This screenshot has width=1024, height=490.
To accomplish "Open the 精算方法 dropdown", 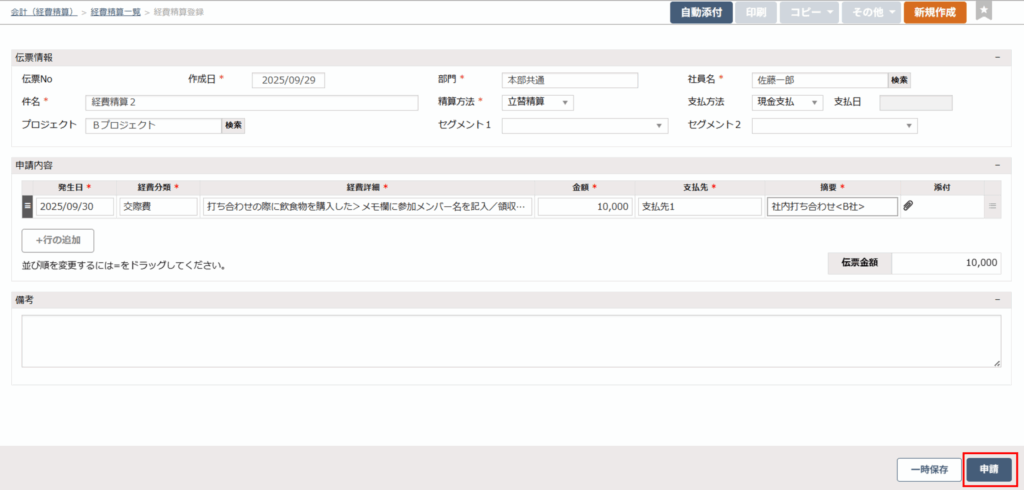I will (538, 102).
